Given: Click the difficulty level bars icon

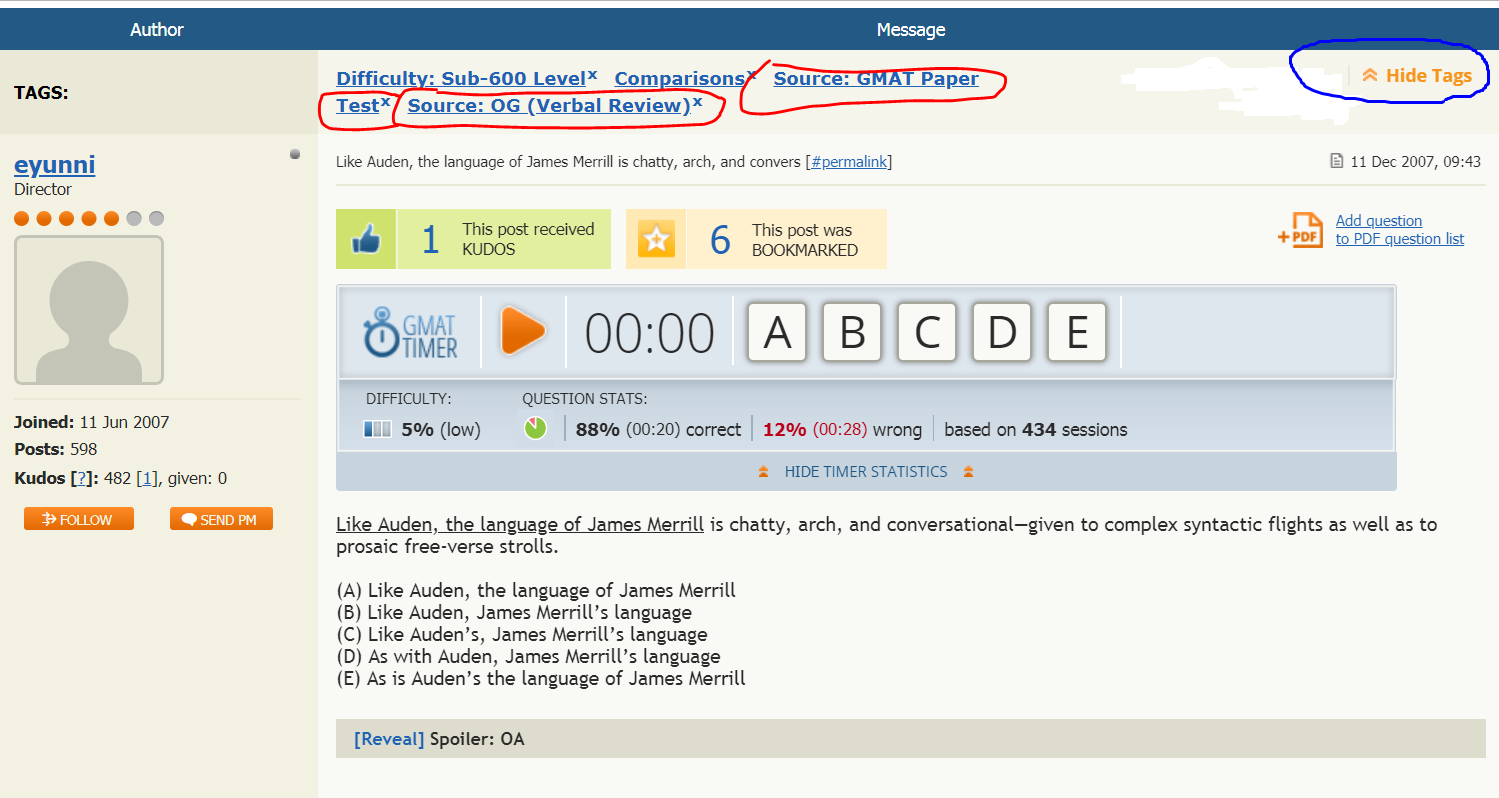Looking at the screenshot, I should [378, 429].
